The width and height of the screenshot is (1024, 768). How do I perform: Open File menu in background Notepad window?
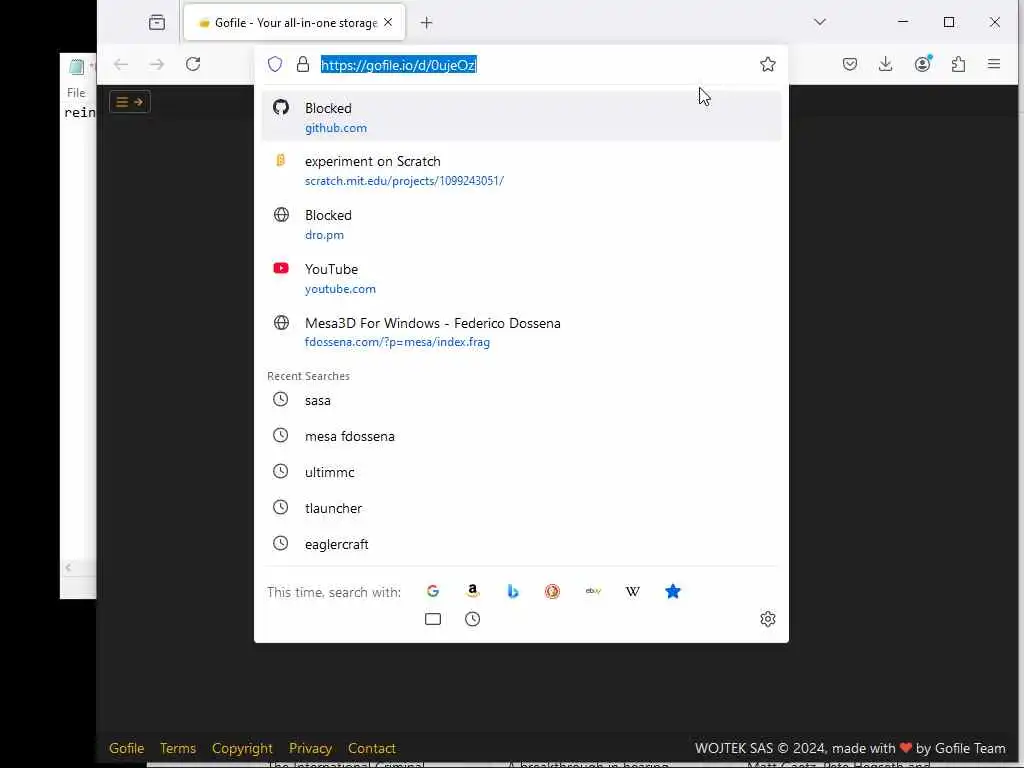click(x=76, y=93)
